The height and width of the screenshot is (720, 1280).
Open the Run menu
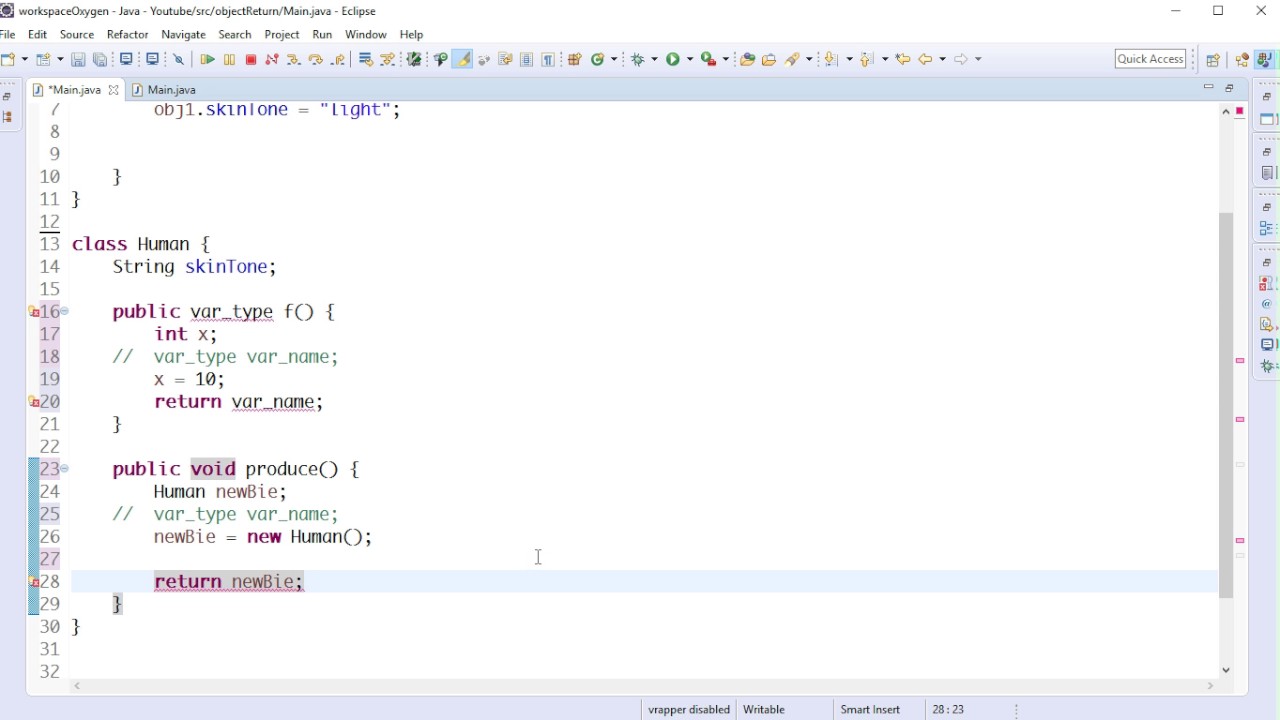322,34
